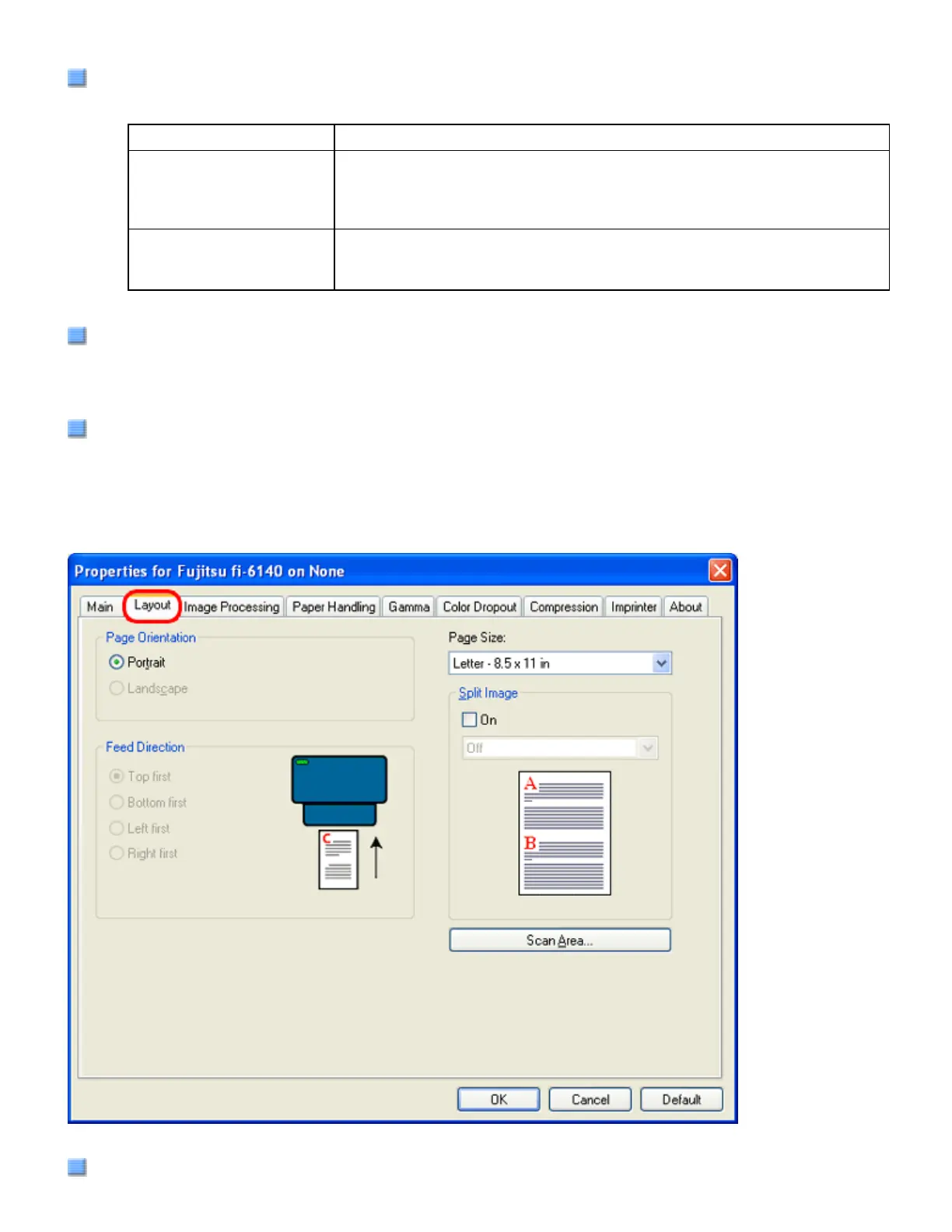Confirm settings with OK button

pos(499,1100)
